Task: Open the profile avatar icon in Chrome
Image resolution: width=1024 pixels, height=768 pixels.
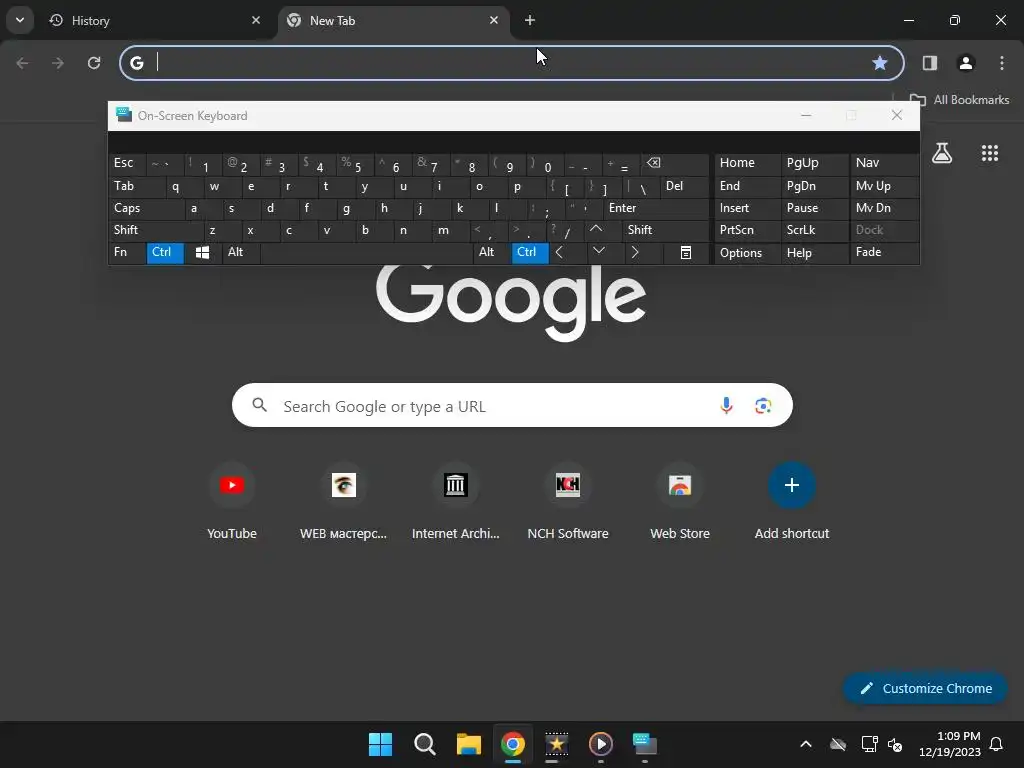Action: coord(966,63)
